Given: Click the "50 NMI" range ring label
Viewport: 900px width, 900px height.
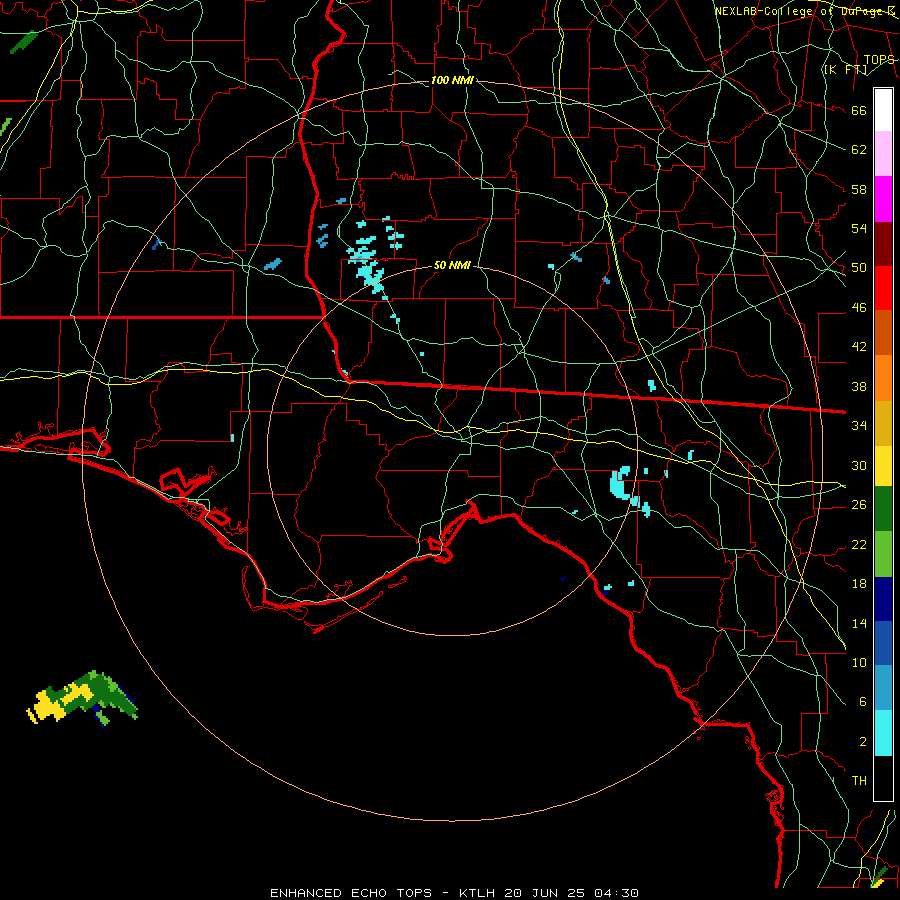Looking at the screenshot, I should point(452,265).
